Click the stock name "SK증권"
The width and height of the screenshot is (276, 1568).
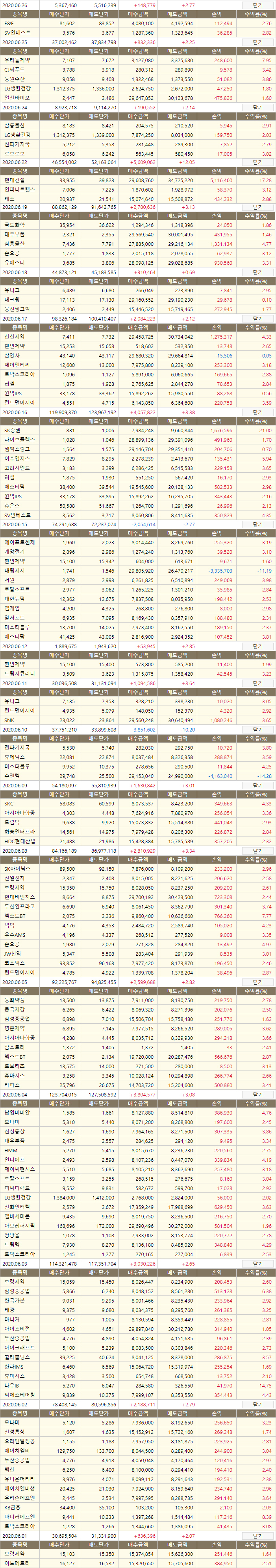[x=12, y=430]
